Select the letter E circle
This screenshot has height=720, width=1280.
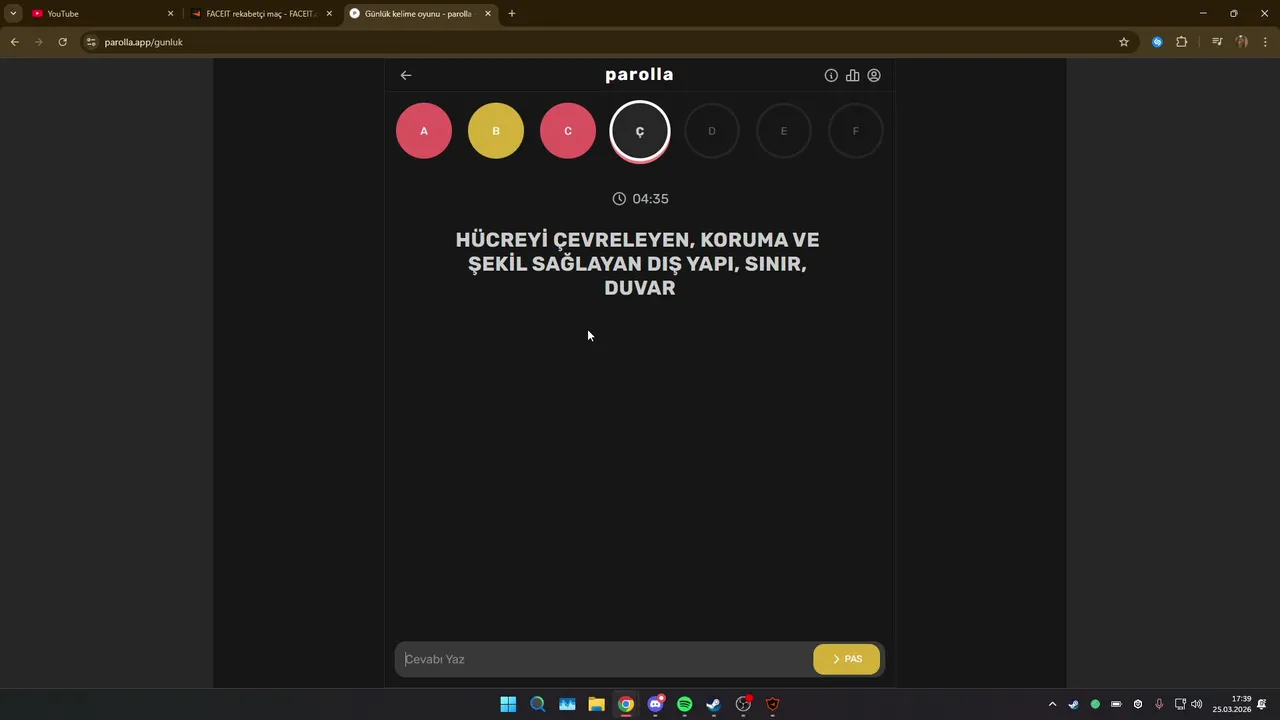tap(784, 131)
